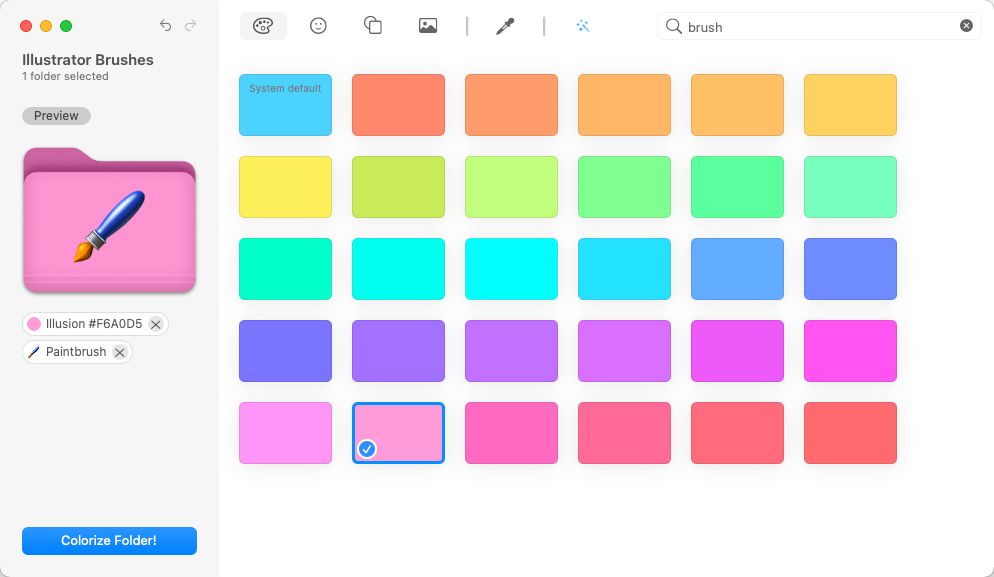
Task: Close the window with red button
Action: pos(26,26)
